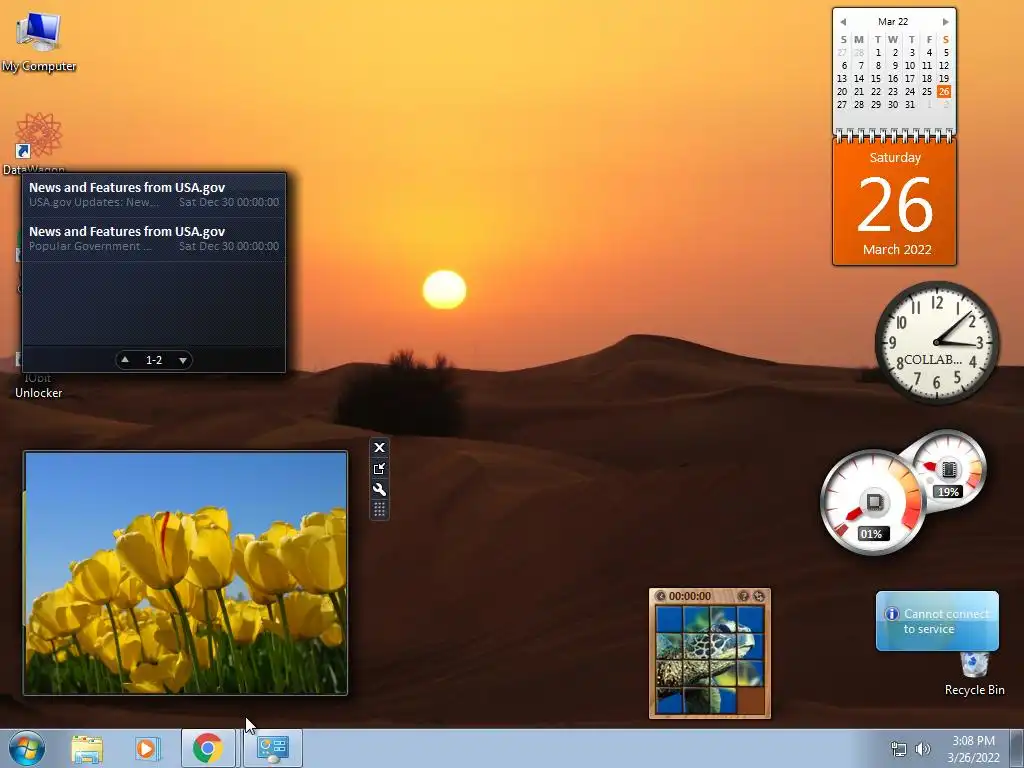Close the slide show gadget
The image size is (1024, 768).
(379, 447)
